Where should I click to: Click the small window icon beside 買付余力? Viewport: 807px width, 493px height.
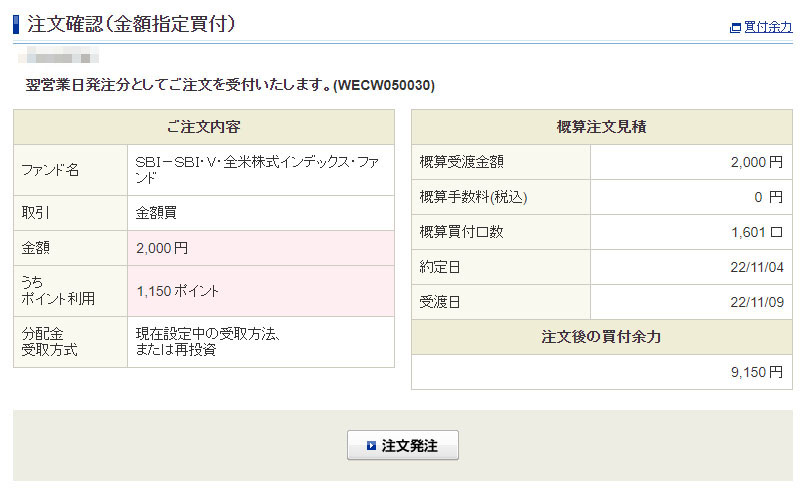pos(736,28)
